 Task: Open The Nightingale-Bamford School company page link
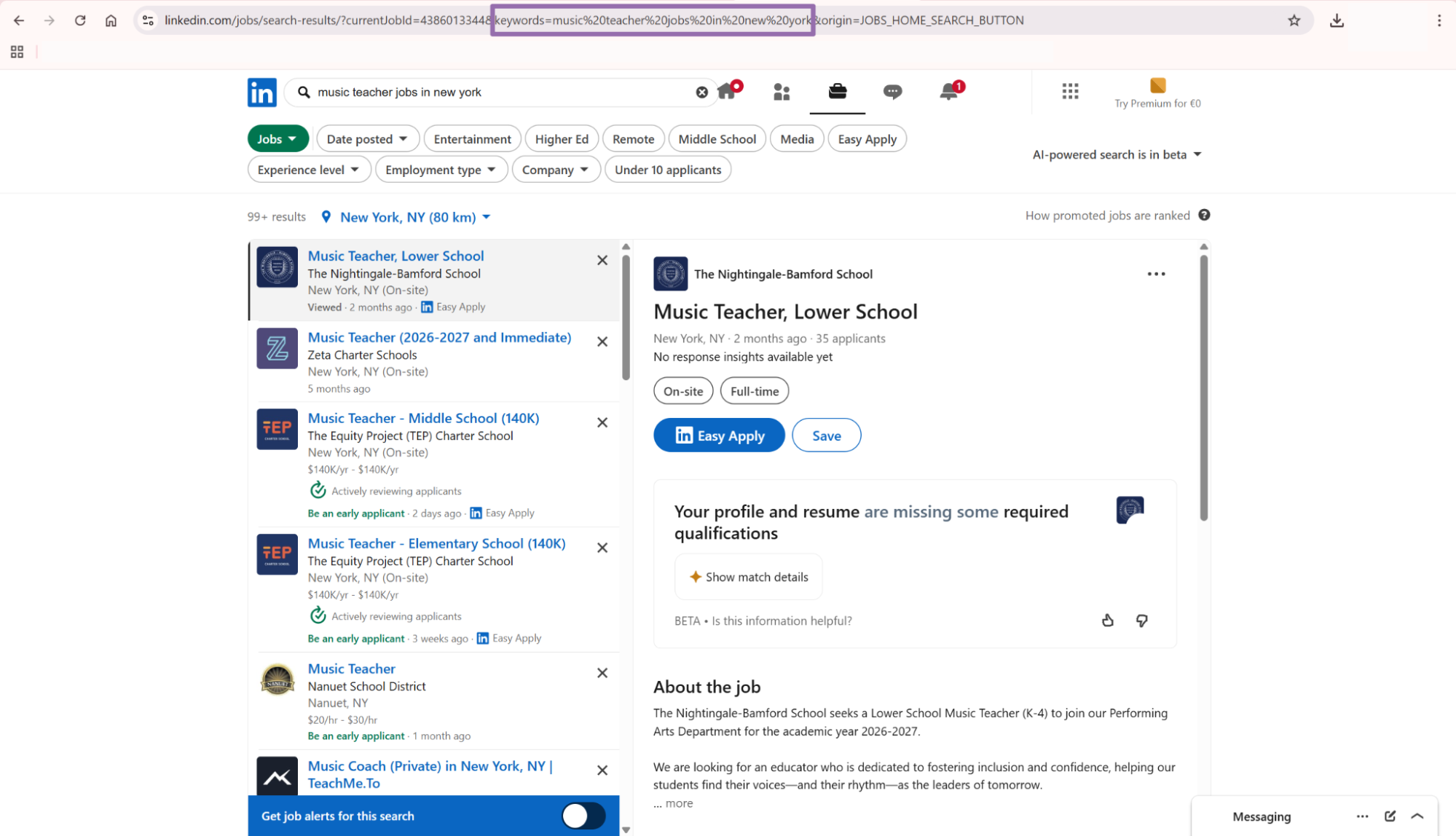(x=783, y=274)
